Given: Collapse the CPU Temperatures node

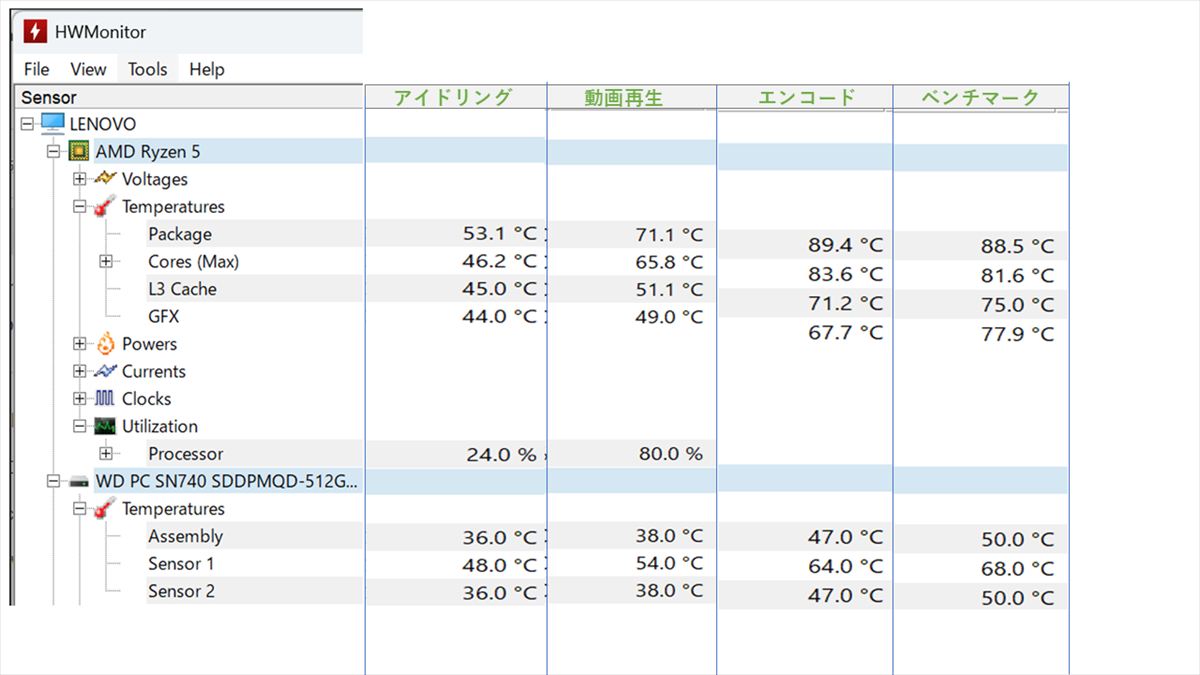Looking at the screenshot, I should click(80, 207).
